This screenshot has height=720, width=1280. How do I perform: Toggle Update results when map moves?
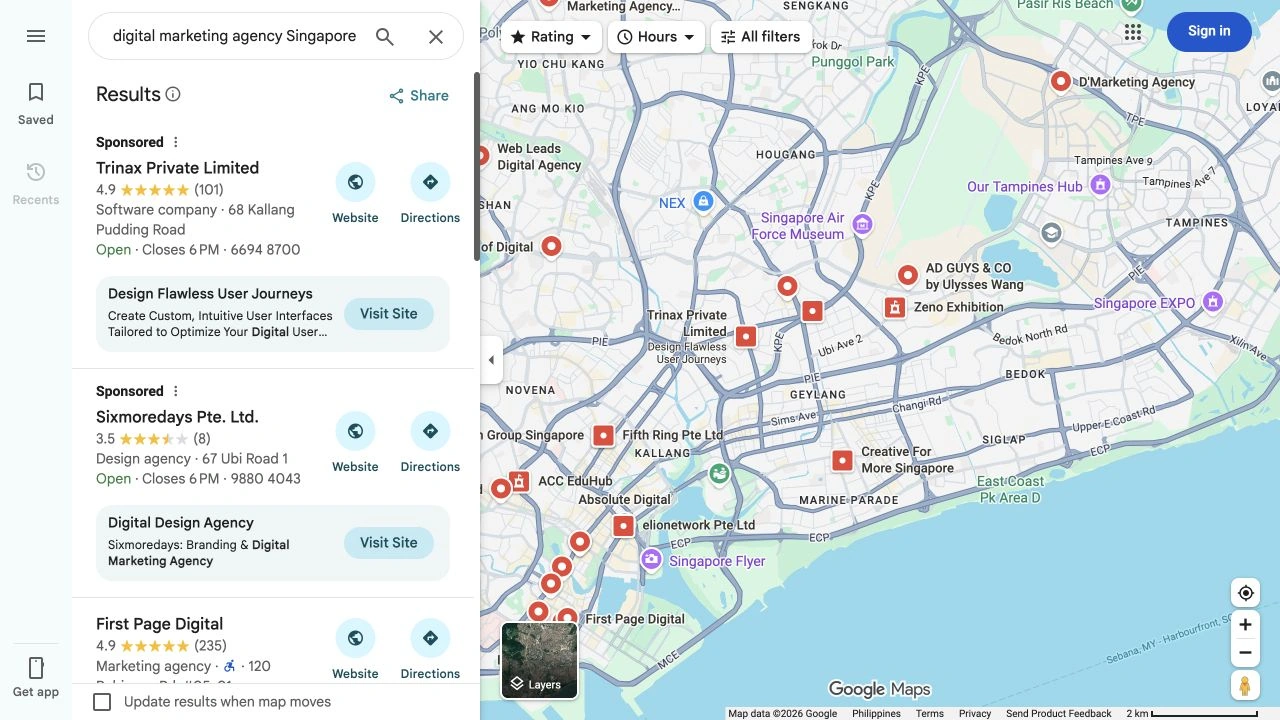(x=102, y=702)
